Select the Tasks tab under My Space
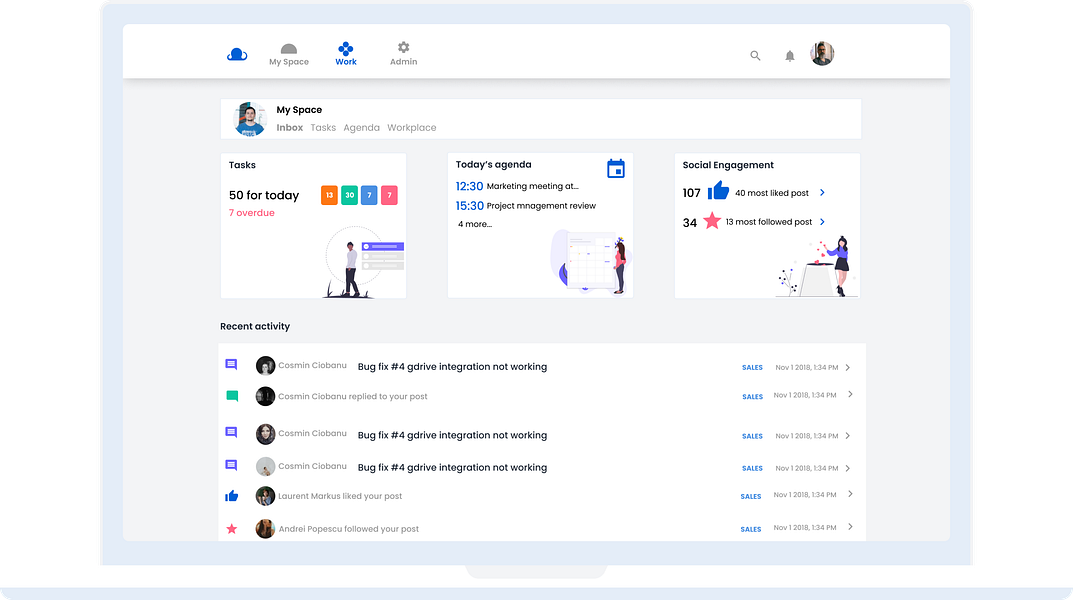Screen dimensions: 1073x600 [x=323, y=128]
